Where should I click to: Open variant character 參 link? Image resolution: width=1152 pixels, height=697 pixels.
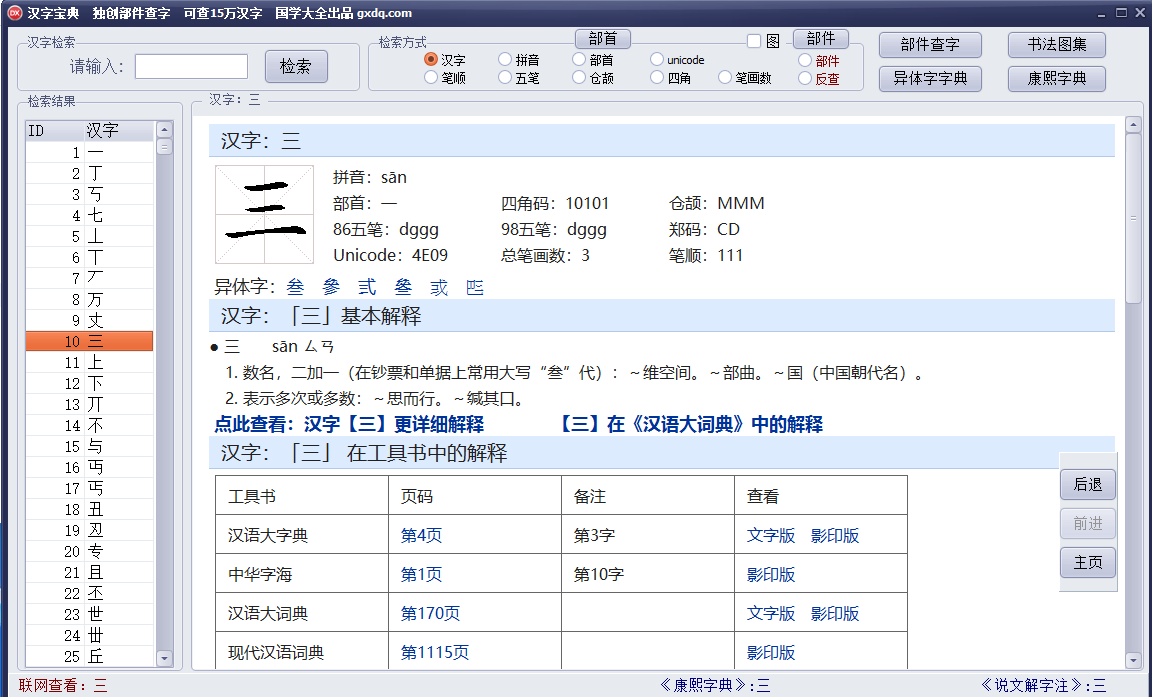(x=331, y=287)
